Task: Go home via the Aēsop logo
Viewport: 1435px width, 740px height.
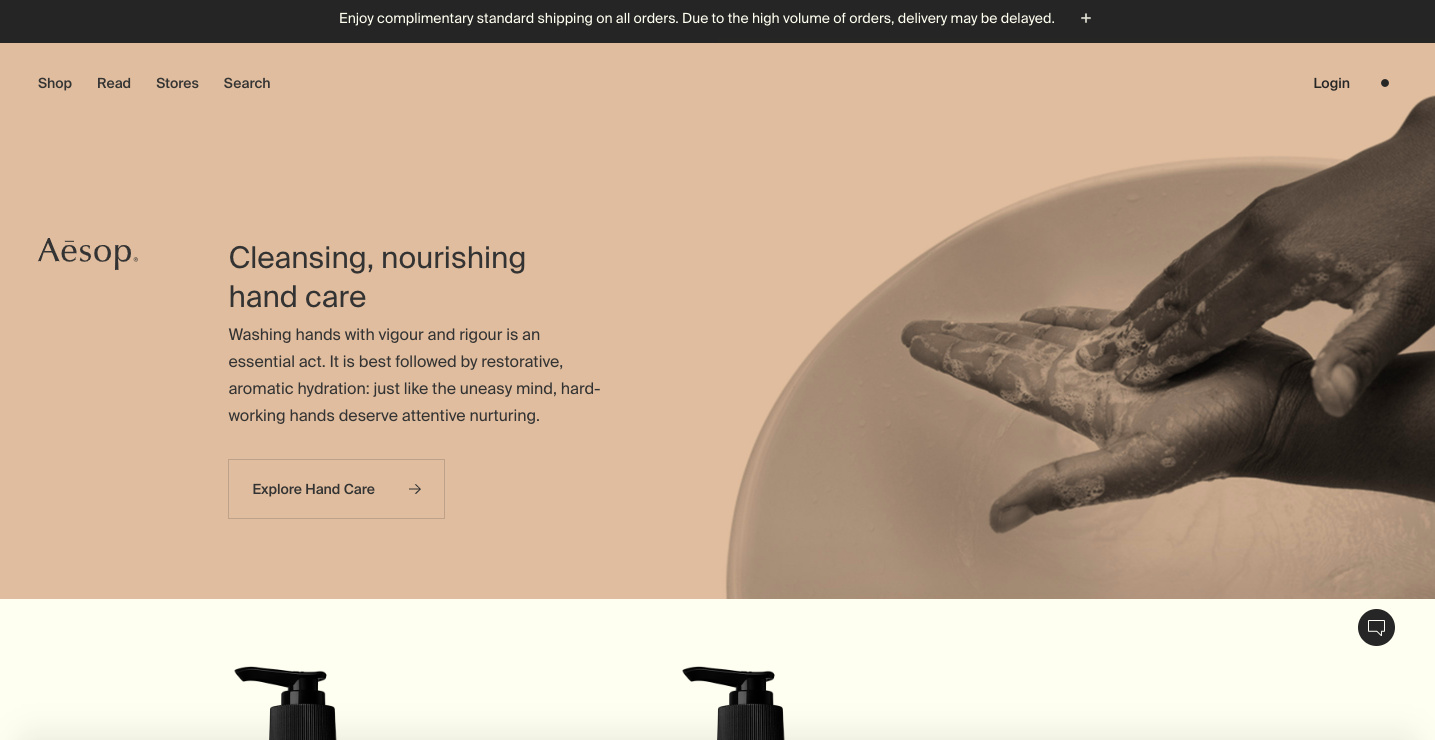Action: pyautogui.click(x=88, y=252)
